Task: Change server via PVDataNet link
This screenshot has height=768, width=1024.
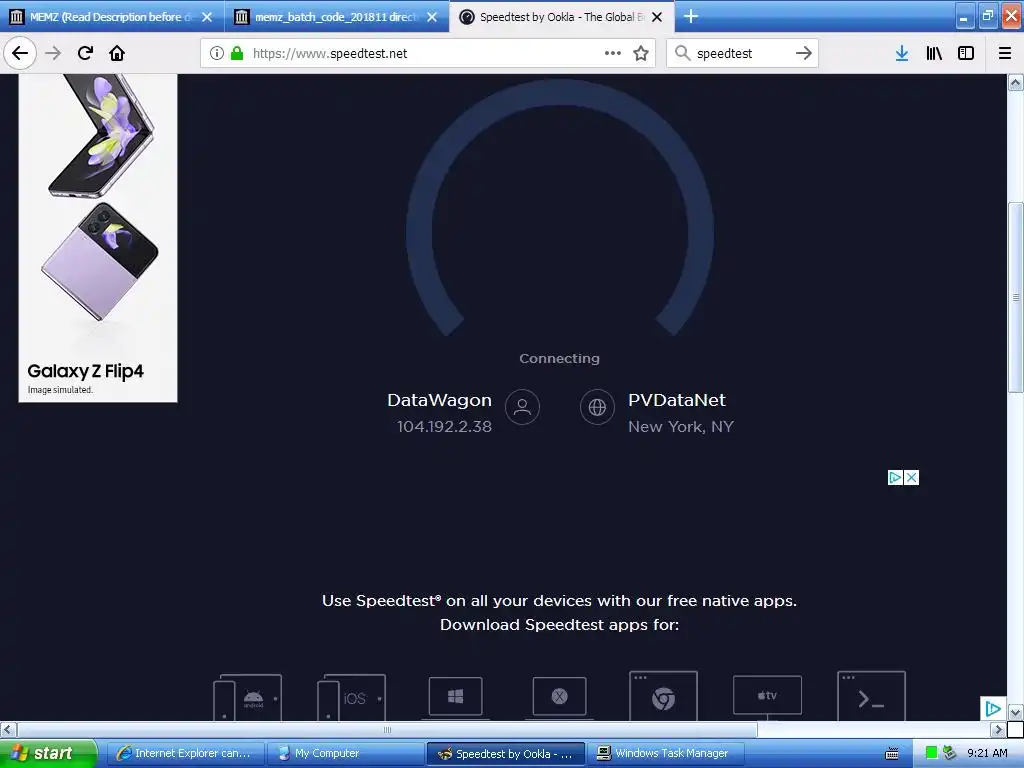Action: [677, 400]
